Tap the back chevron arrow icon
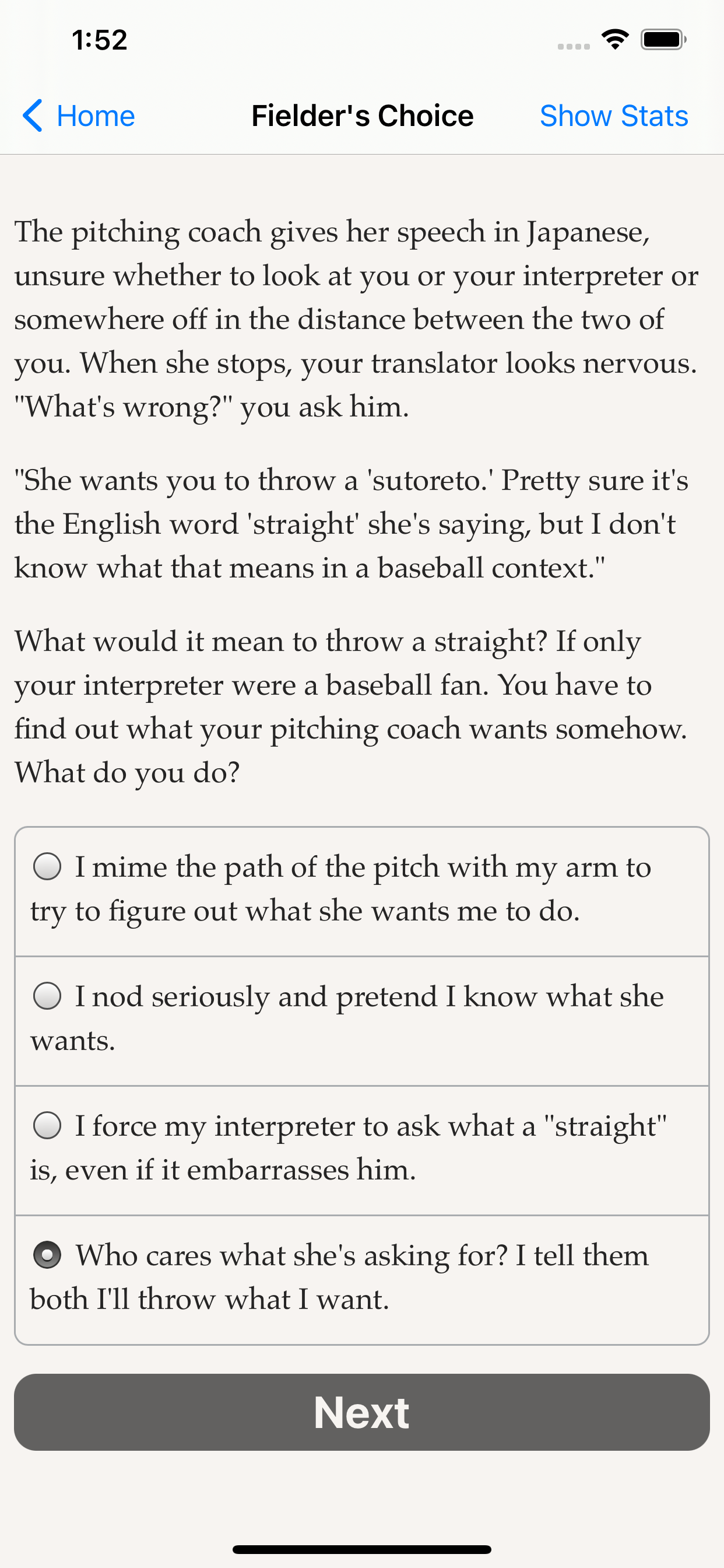The width and height of the screenshot is (724, 1568). tap(33, 116)
